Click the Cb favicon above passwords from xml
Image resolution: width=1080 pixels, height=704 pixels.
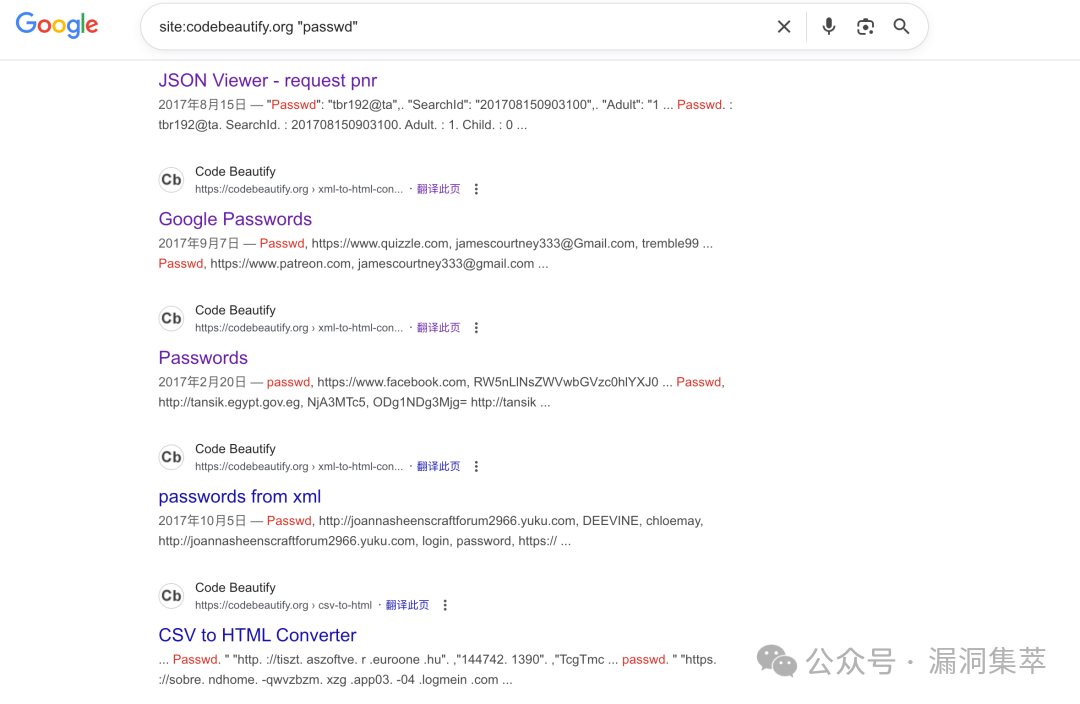(172, 457)
